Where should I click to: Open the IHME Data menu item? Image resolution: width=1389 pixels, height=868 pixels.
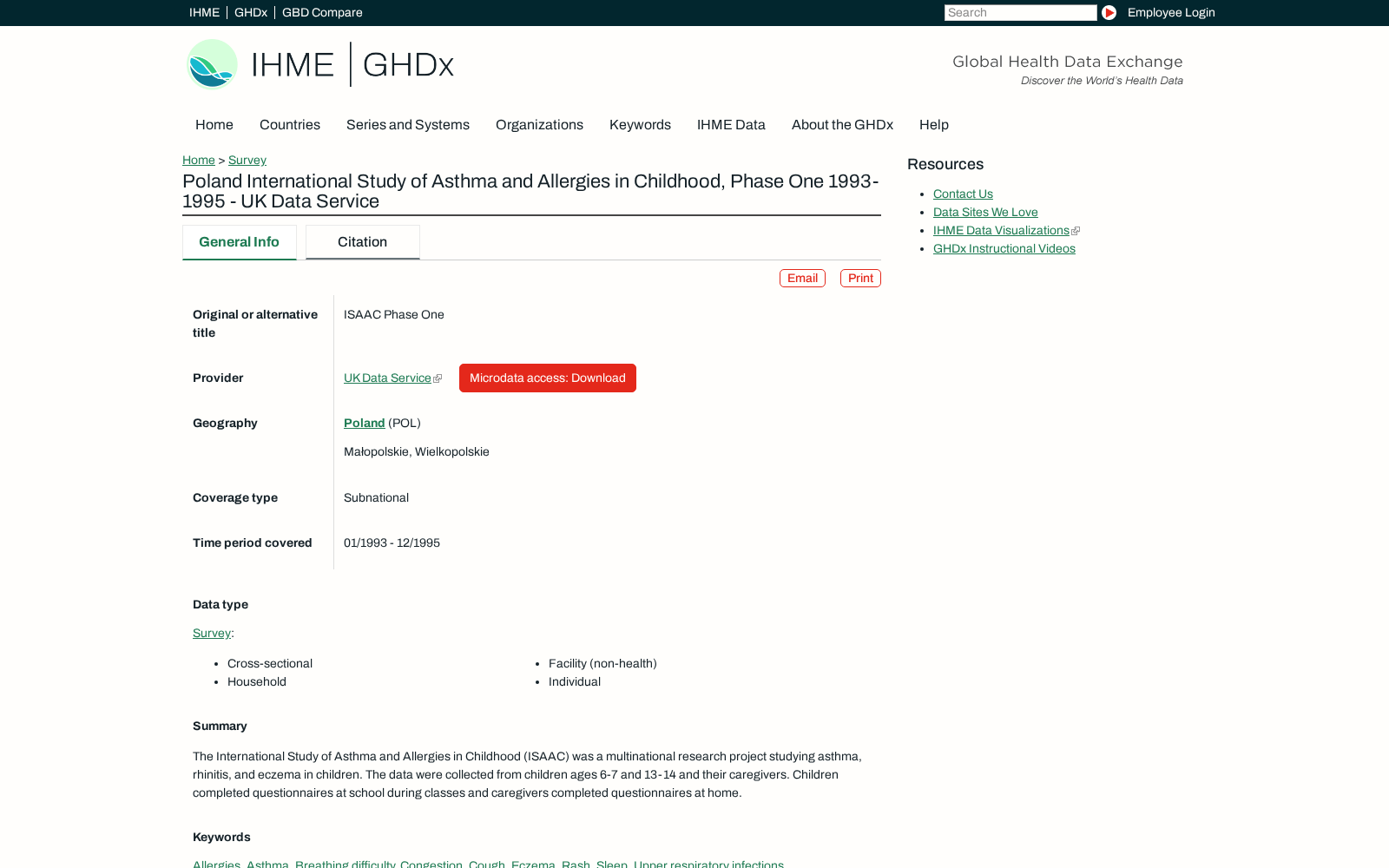pos(731,125)
